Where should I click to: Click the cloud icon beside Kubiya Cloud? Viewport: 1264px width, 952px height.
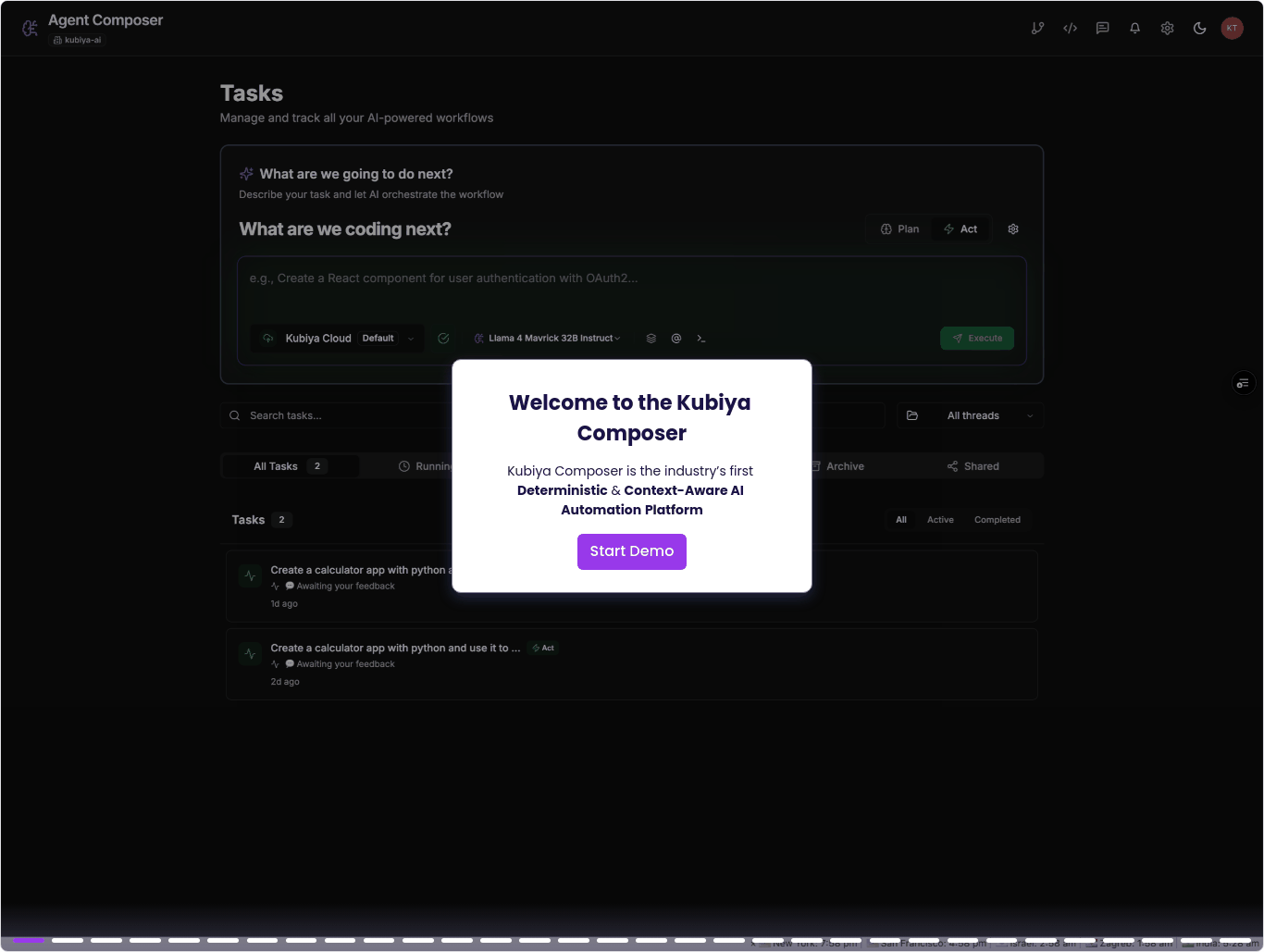(x=267, y=339)
